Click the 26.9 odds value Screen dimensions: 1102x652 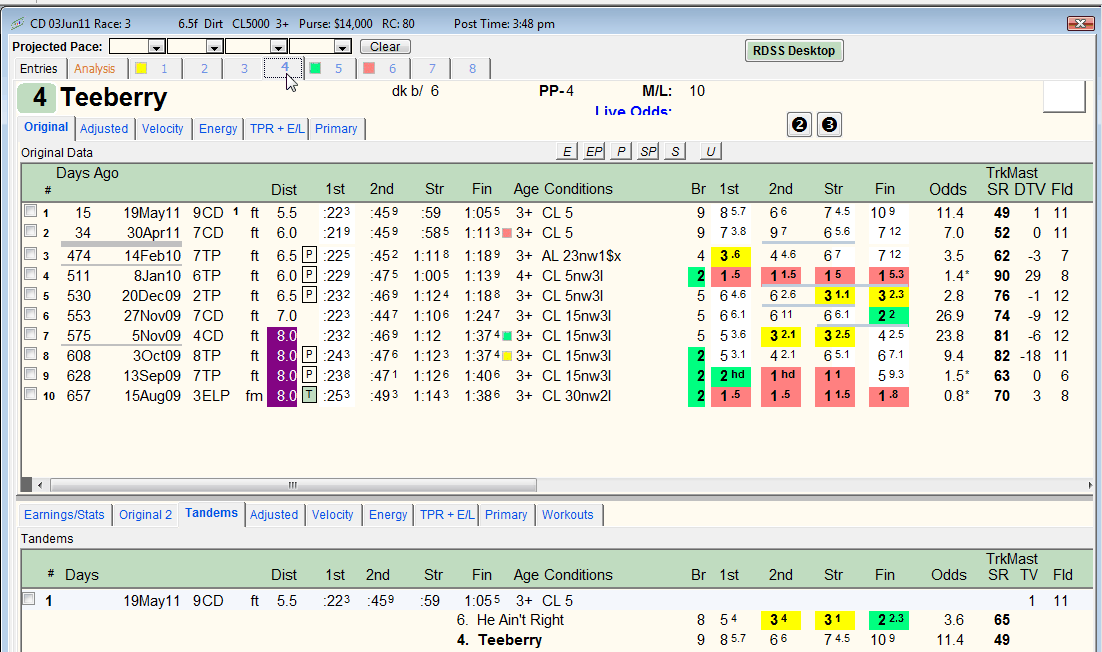click(949, 315)
